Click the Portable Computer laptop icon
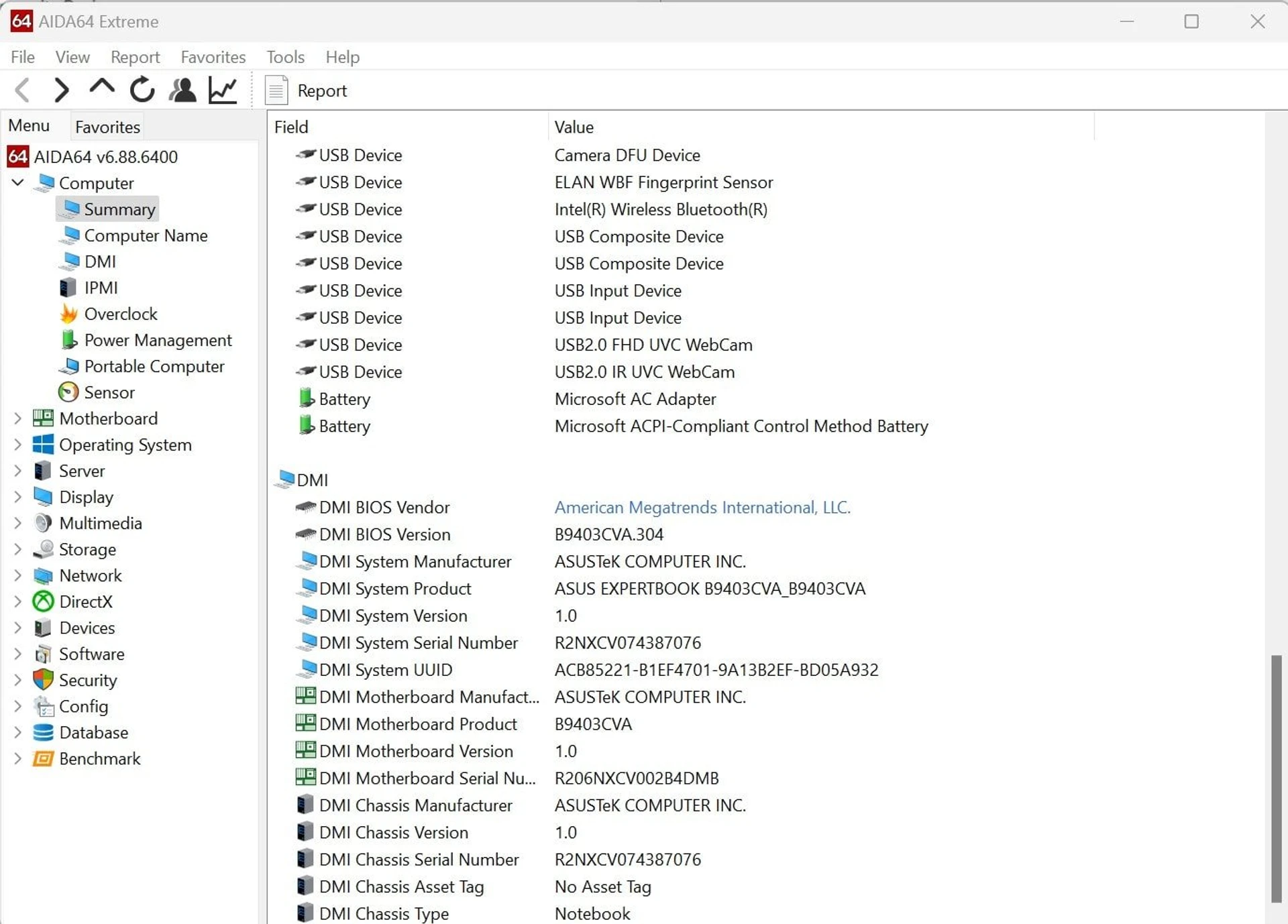The width and height of the screenshot is (1288, 924). (68, 366)
